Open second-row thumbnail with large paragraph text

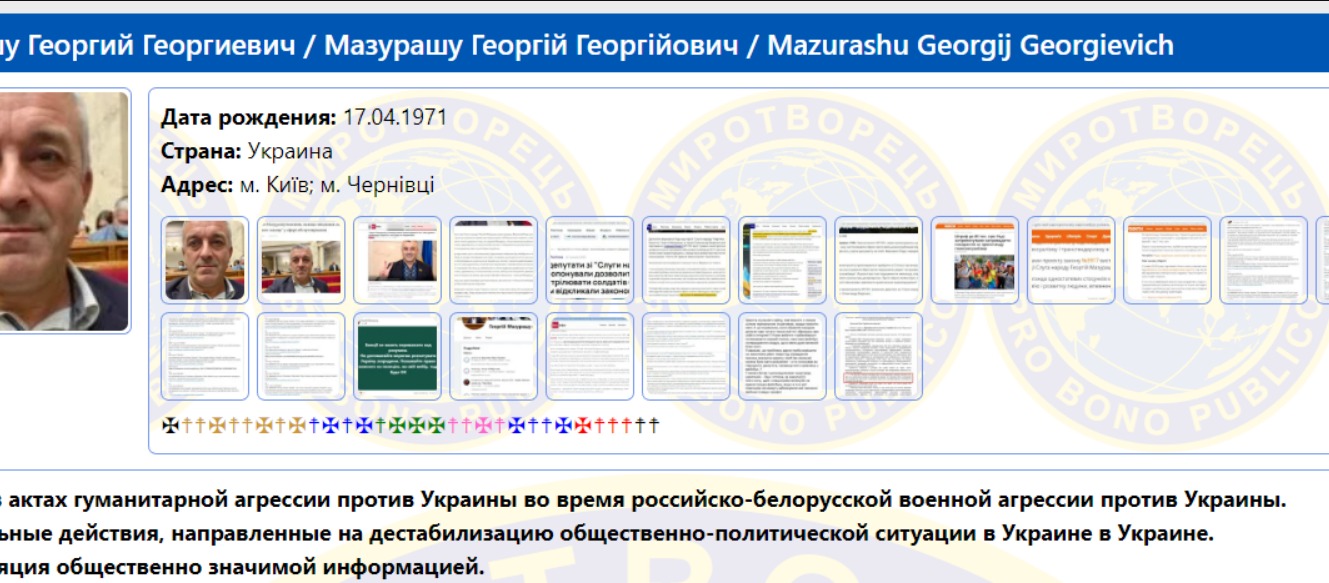[x=781, y=356]
